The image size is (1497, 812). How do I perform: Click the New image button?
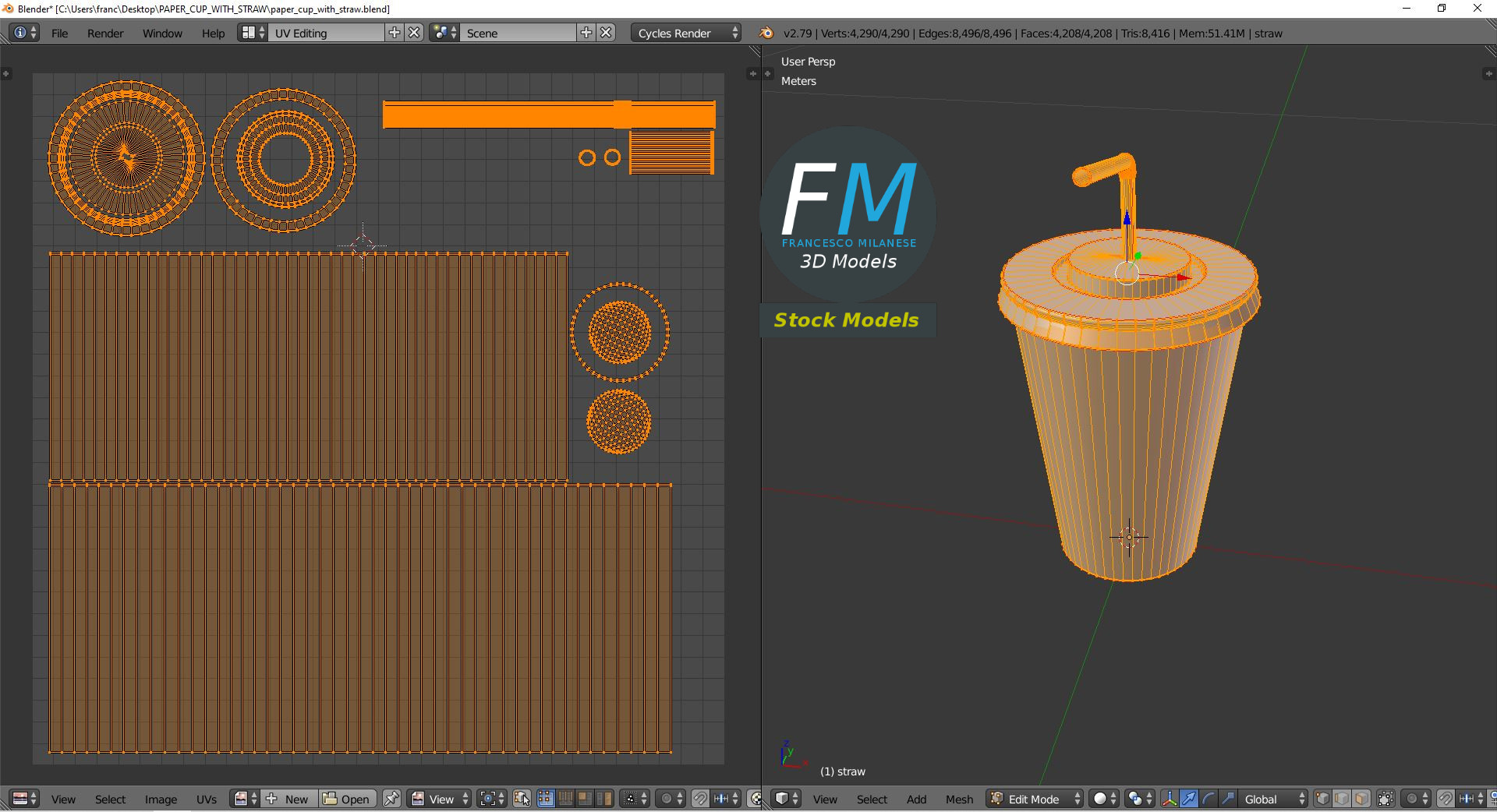click(288, 799)
